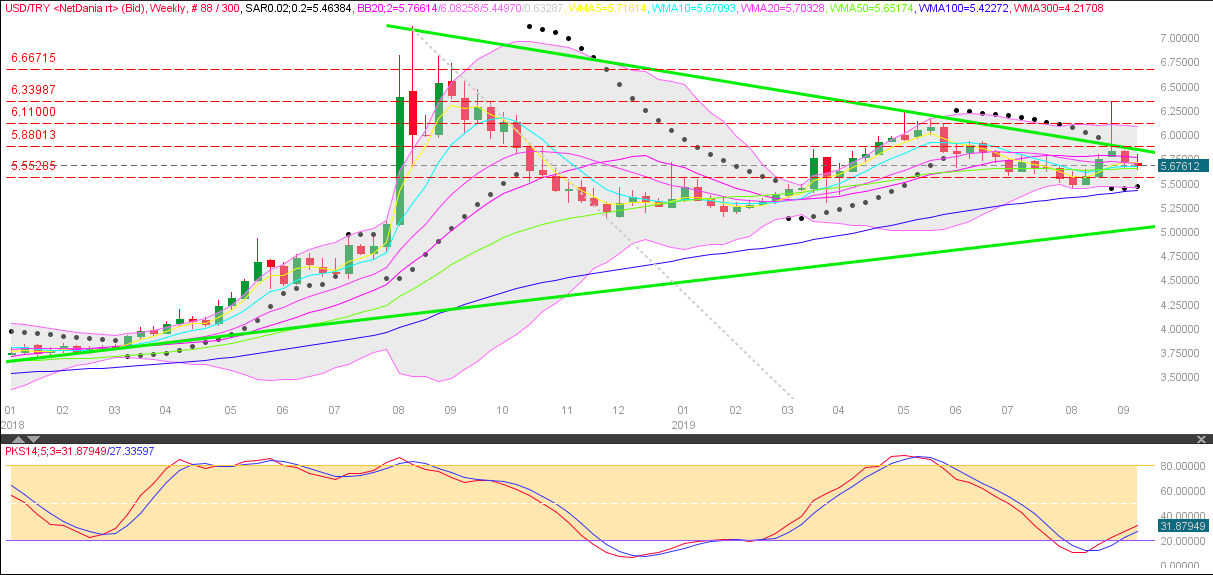Click the current price tag 5.67612

coord(1184,166)
